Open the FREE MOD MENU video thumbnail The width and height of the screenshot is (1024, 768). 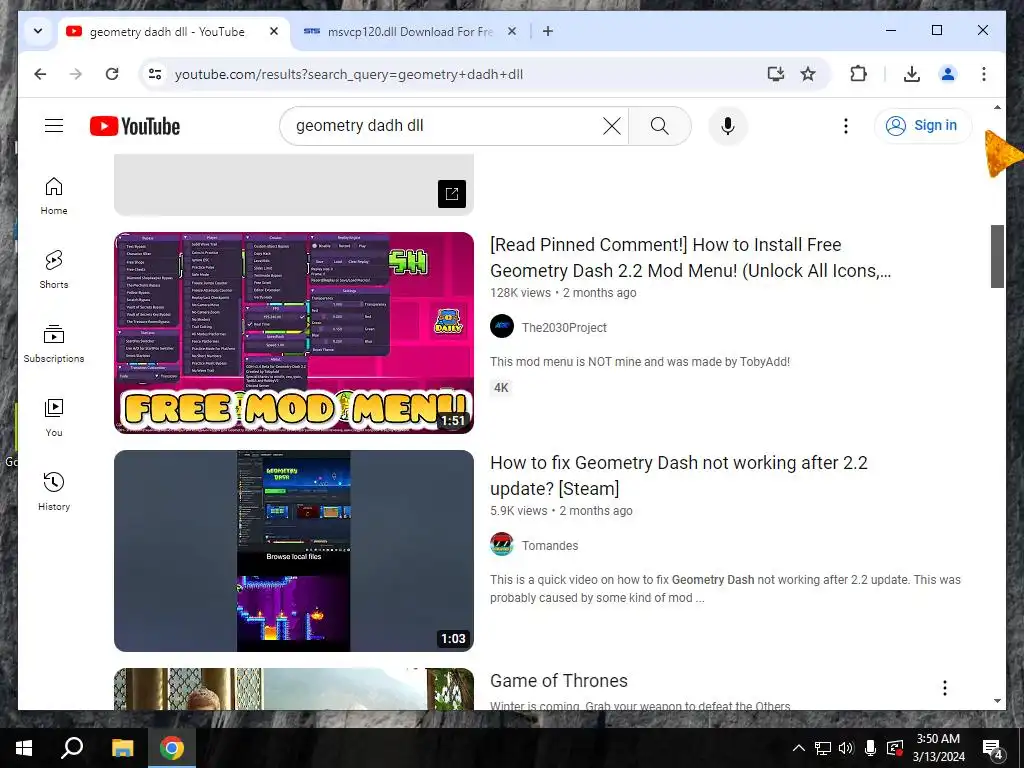click(294, 332)
